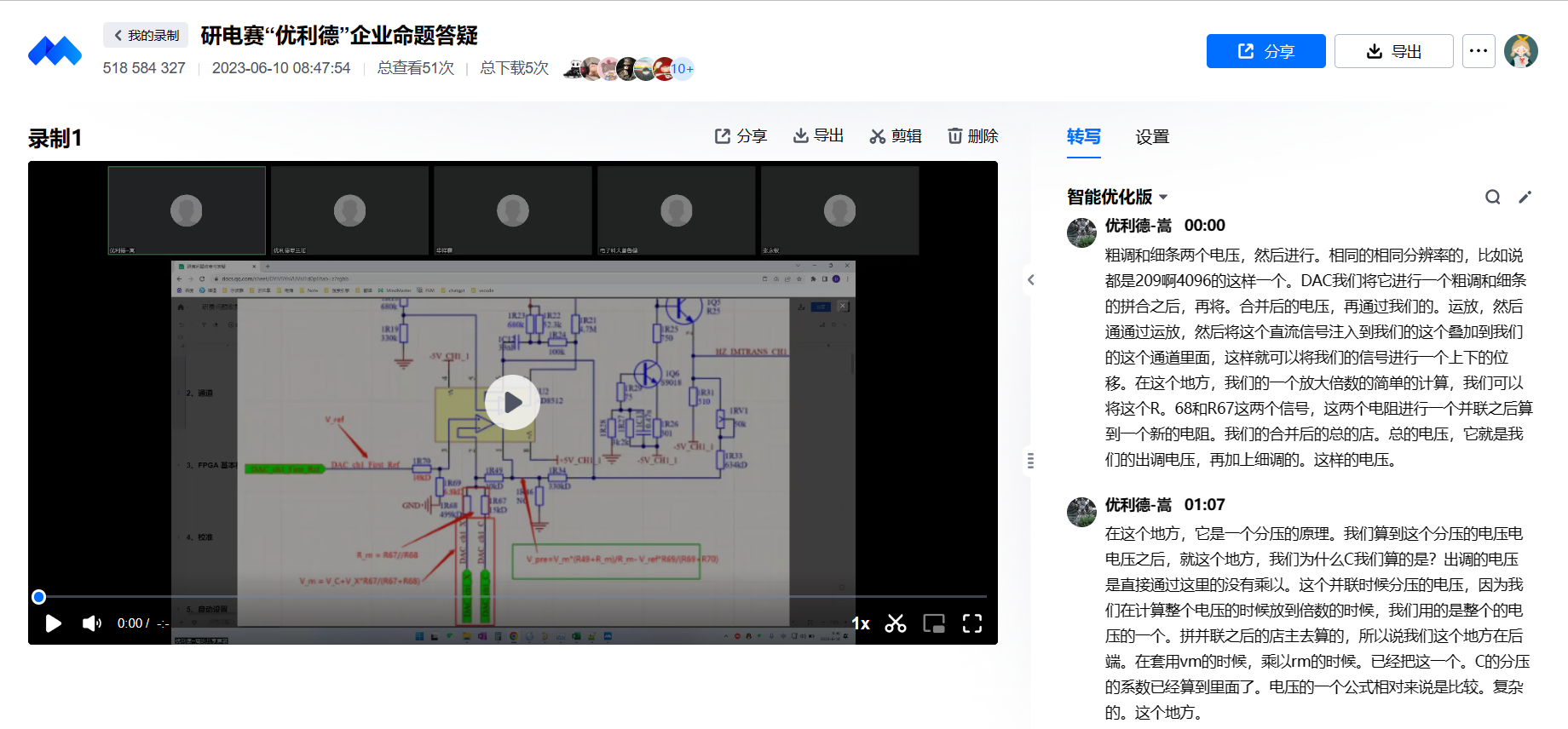Screen dimensions: 1568x729
Task: Mute the video volume
Action: pyautogui.click(x=91, y=623)
